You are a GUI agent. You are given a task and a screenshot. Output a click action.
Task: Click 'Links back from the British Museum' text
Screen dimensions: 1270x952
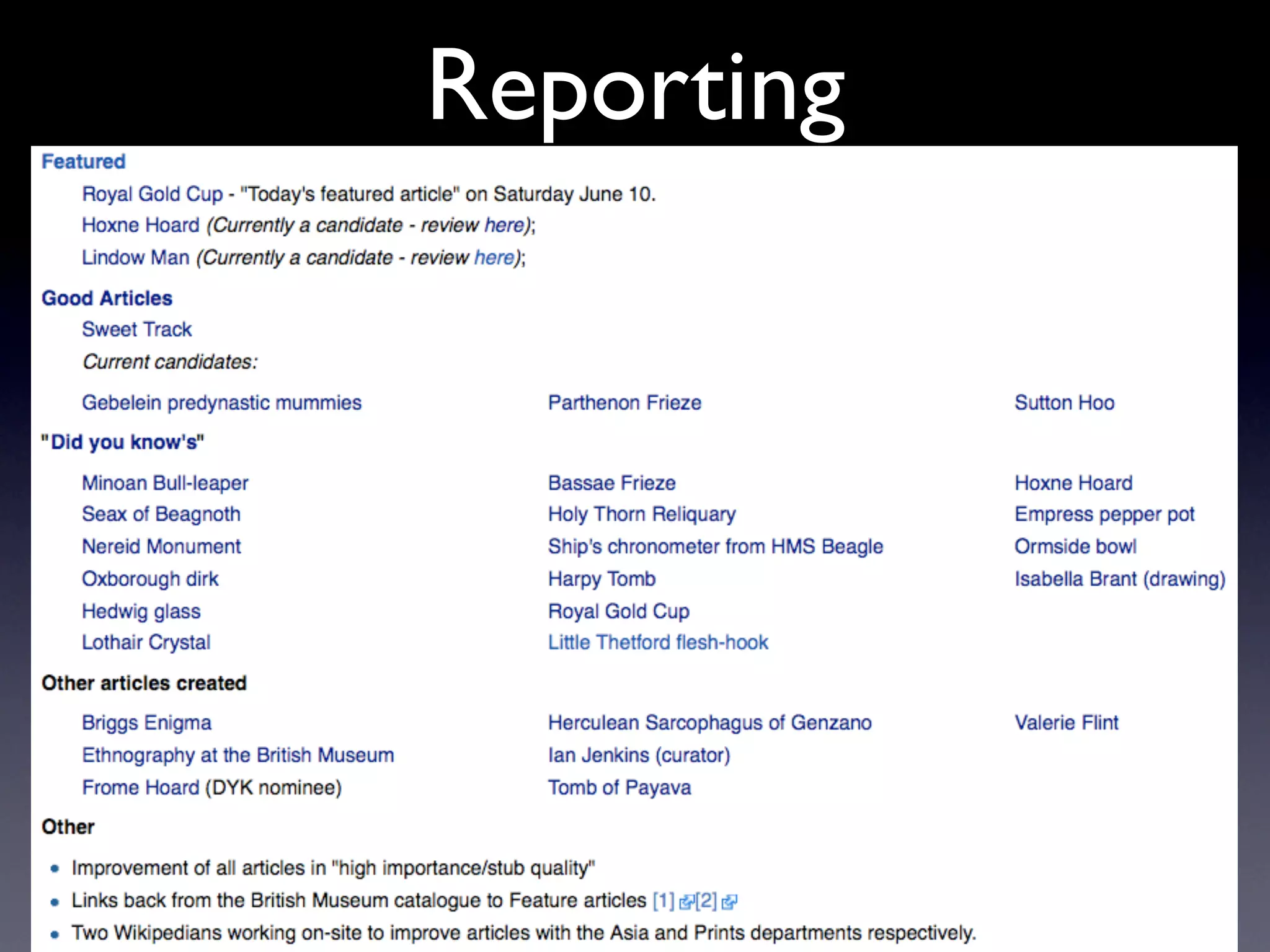(x=358, y=901)
